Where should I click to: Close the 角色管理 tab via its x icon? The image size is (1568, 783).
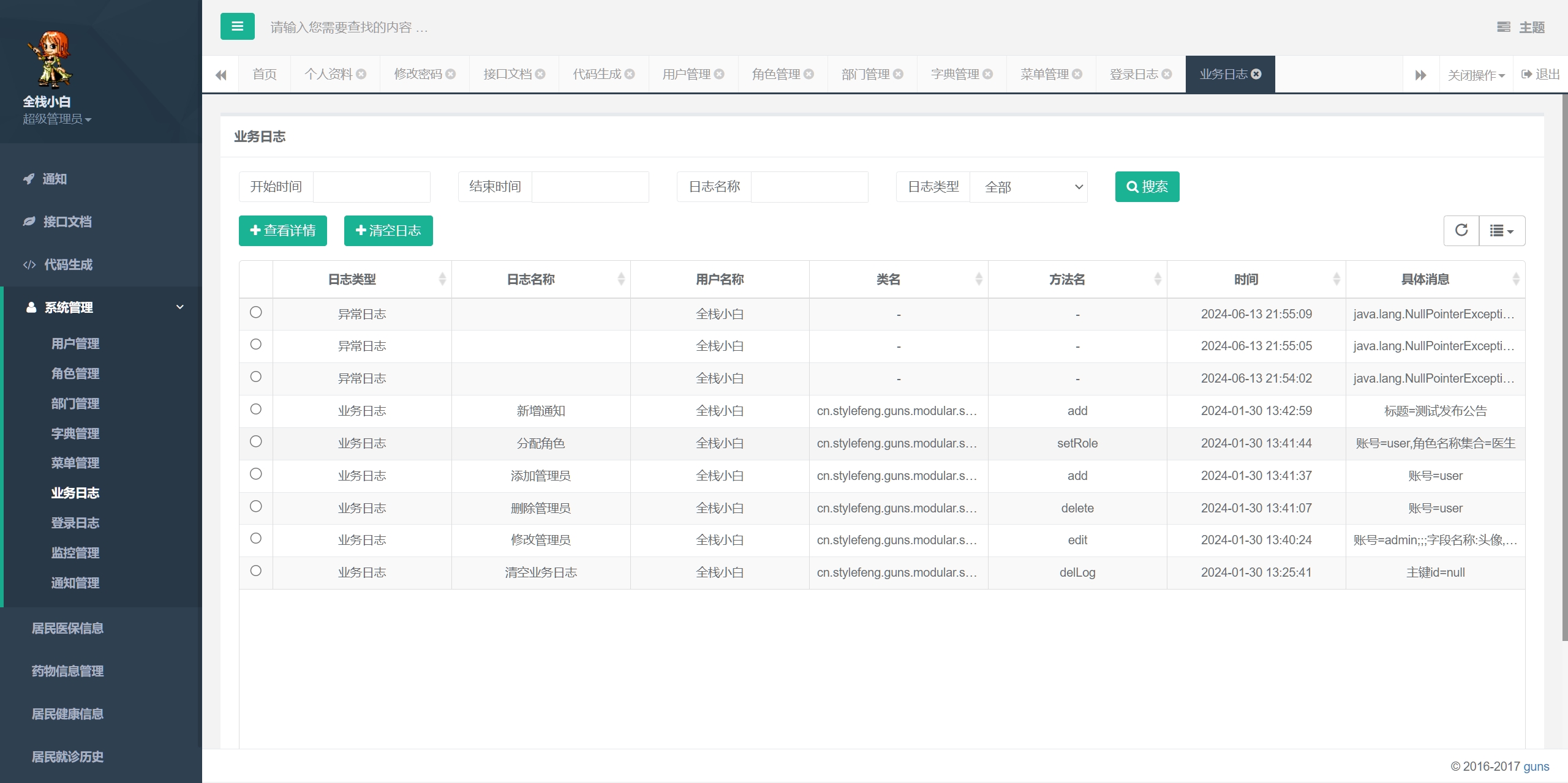click(x=809, y=74)
